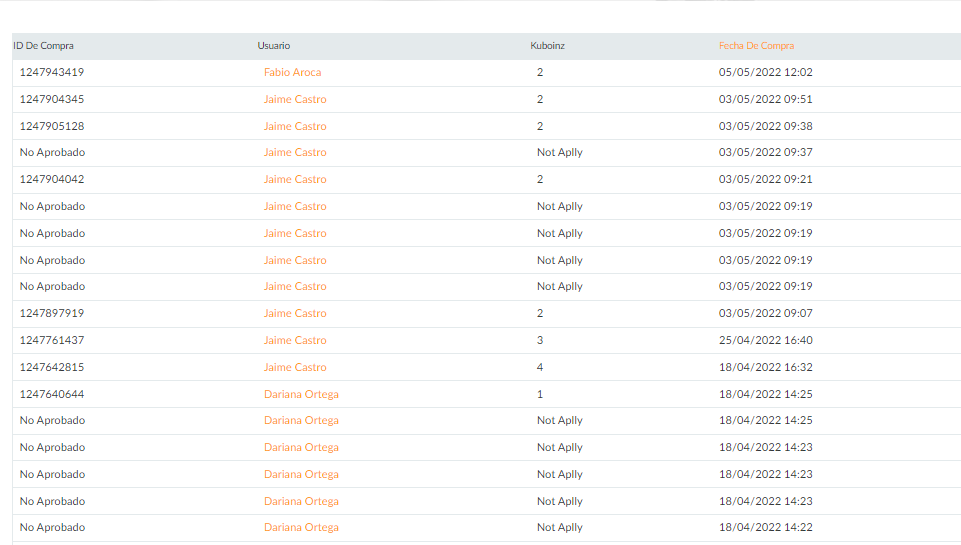Select purchase ID 1247897919
The image size is (961, 545).
[x=51, y=313]
